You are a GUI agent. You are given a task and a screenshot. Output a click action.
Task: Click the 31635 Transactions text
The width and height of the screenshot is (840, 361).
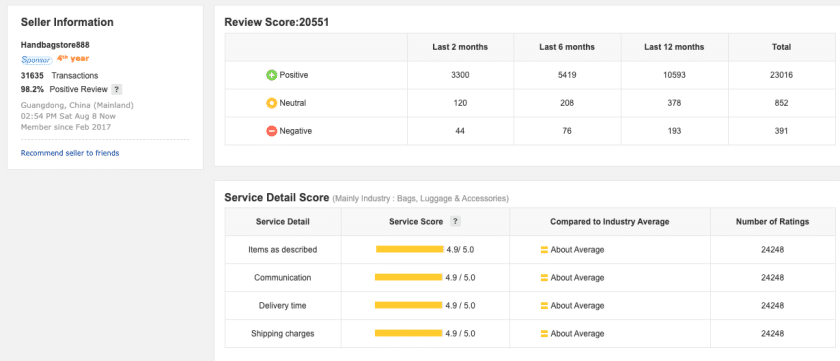[59, 76]
